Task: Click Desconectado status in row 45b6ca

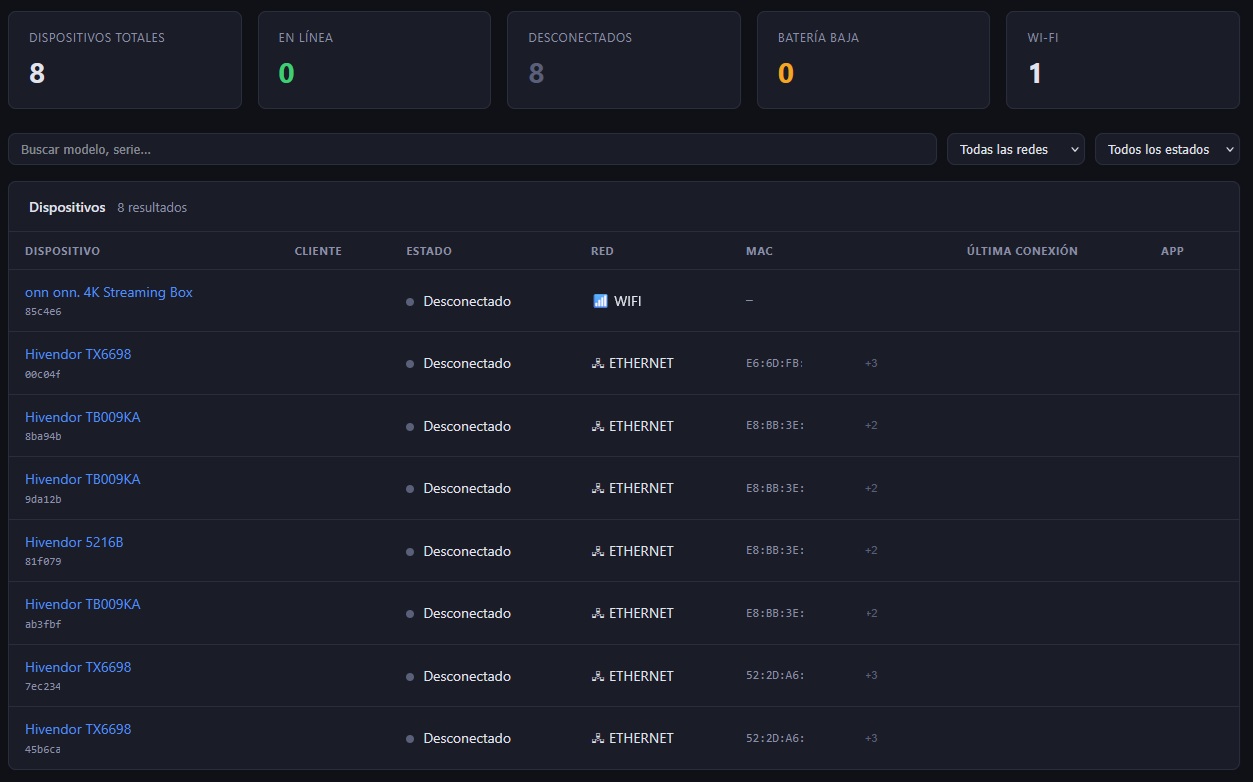Action: (467, 739)
